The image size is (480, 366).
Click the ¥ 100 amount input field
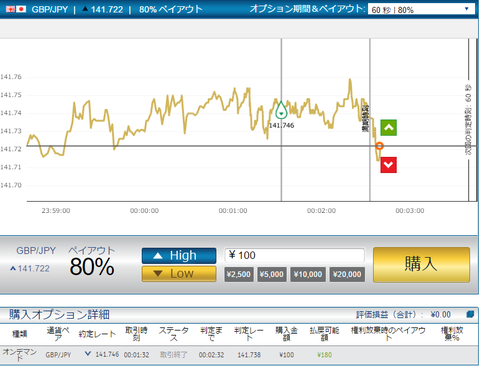(x=294, y=255)
